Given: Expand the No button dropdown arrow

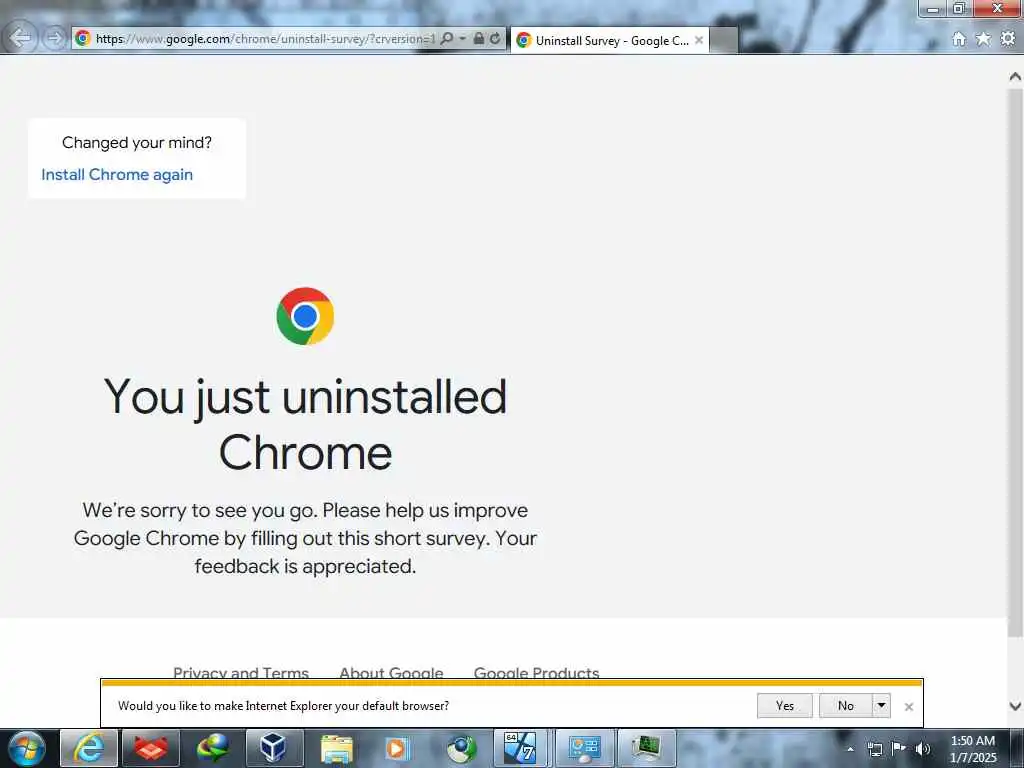Looking at the screenshot, I should point(881,706).
